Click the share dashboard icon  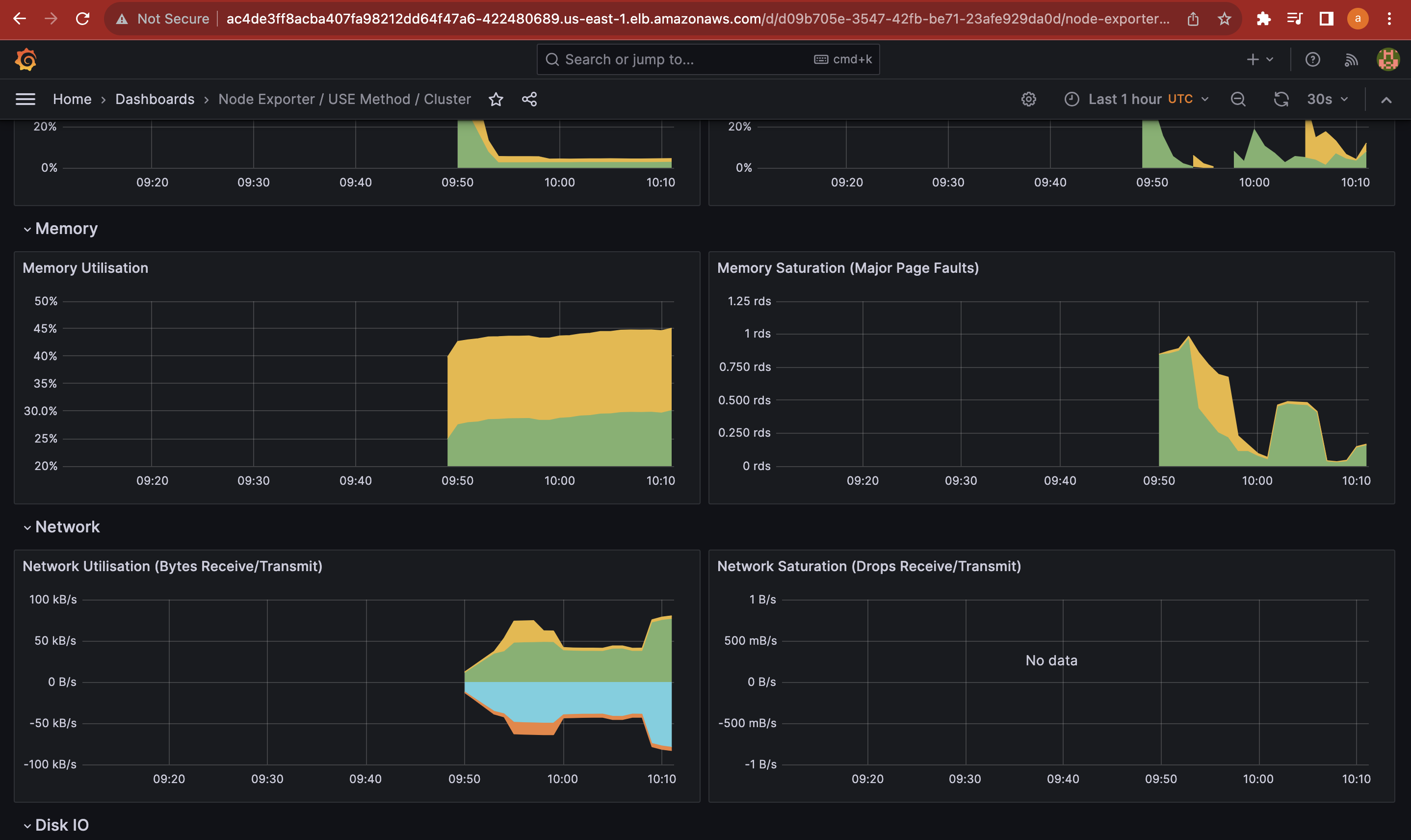pyautogui.click(x=529, y=100)
